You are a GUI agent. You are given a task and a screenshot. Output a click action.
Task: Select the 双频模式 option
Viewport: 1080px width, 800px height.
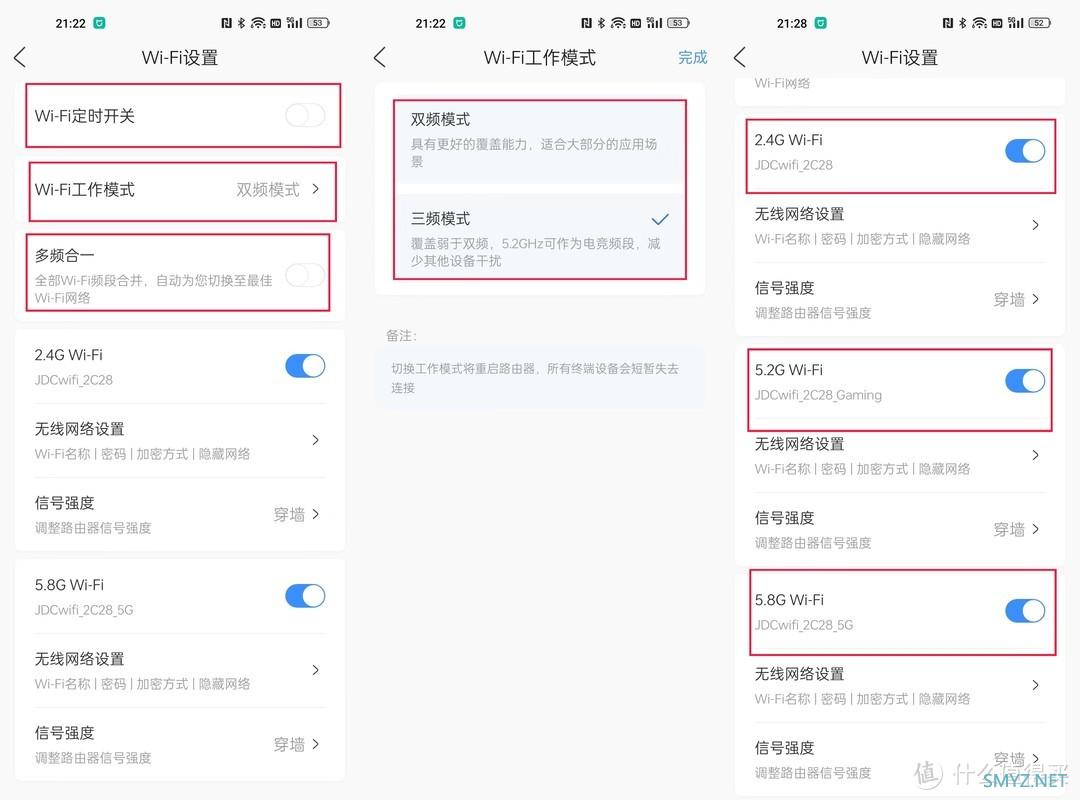[x=540, y=141]
